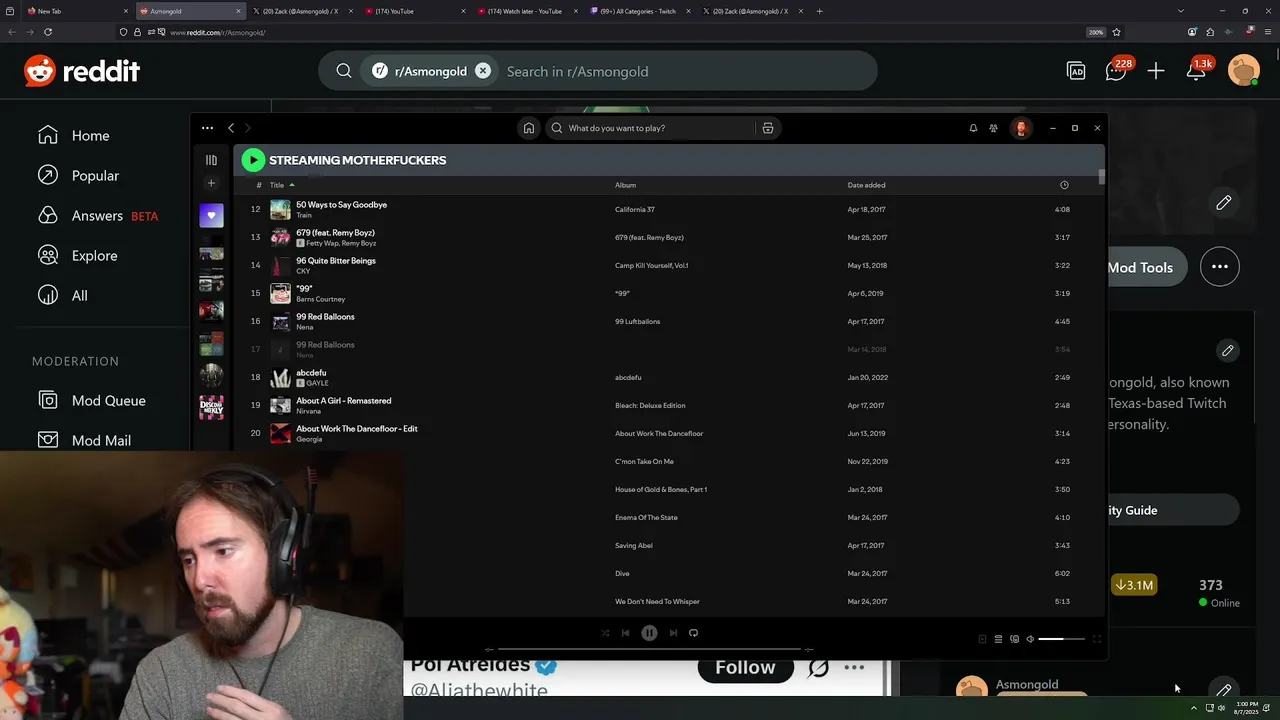Screen dimensions: 1280x720
Task: Click the Reddit logo
Action: [82, 71]
